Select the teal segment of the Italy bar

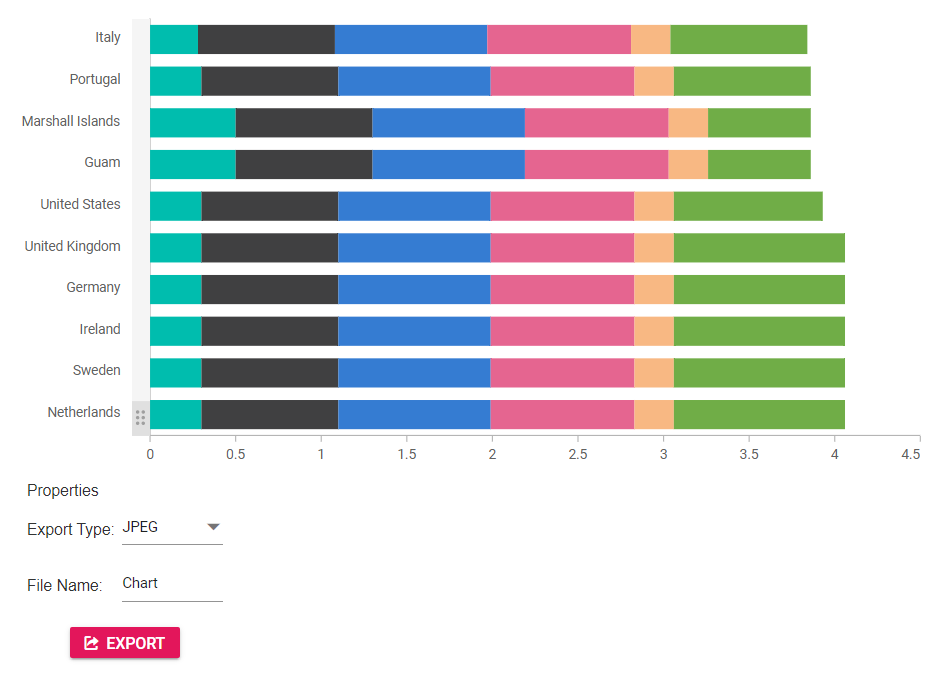174,39
